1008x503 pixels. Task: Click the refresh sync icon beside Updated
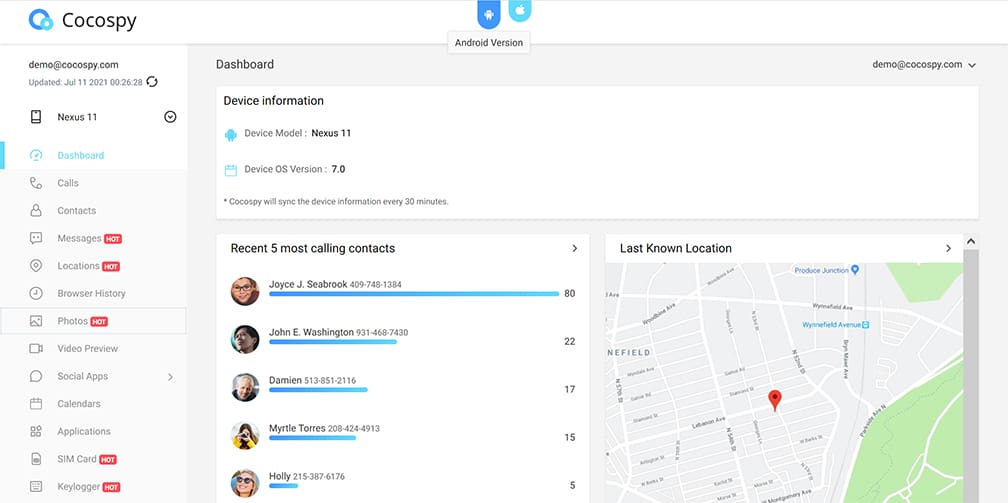pyautogui.click(x=152, y=82)
